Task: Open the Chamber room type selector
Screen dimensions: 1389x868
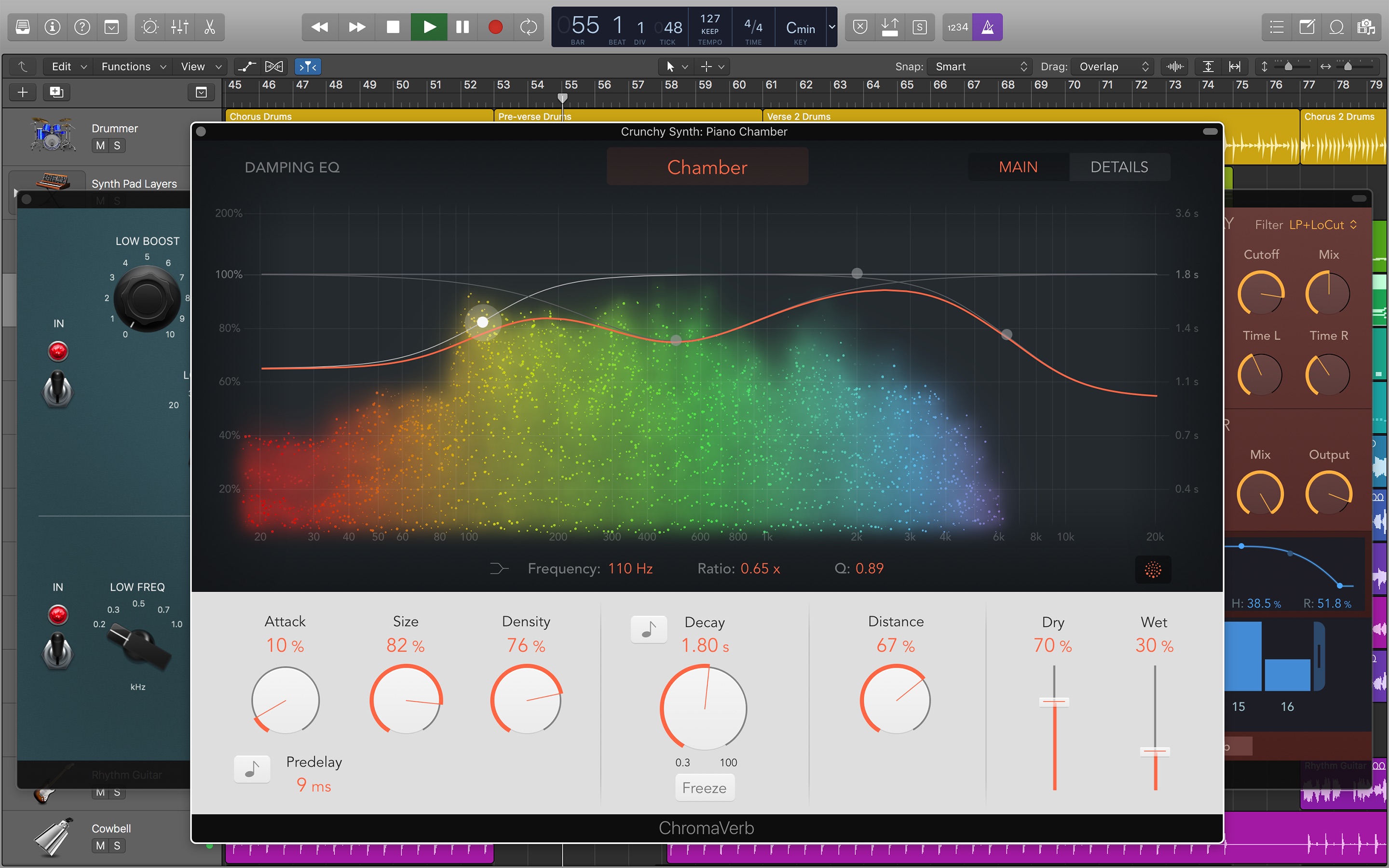Action: point(707,167)
